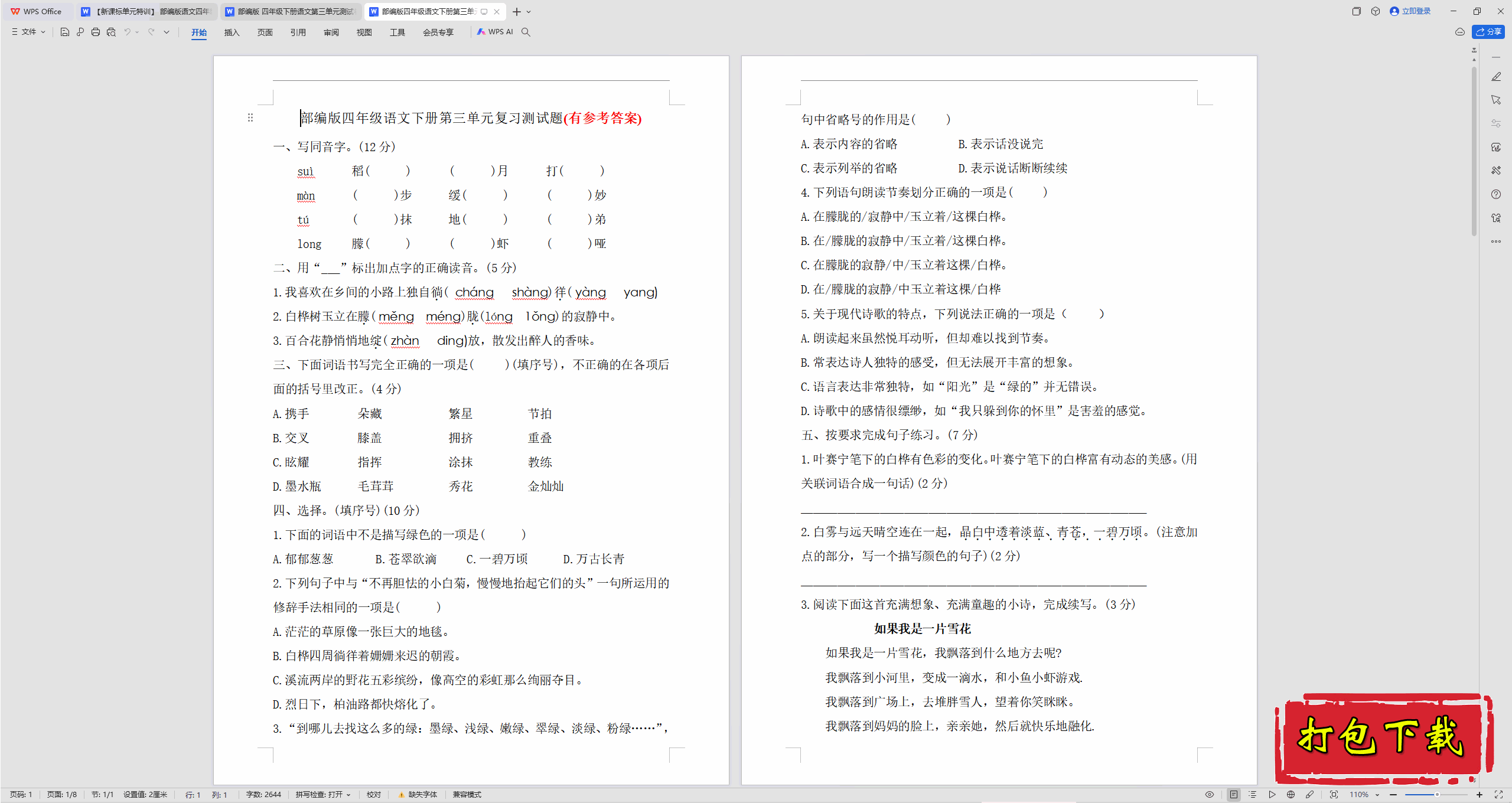Screen dimensions: 1512x803
Task: Click the missing fonts warning in status bar
Action: pos(418,795)
